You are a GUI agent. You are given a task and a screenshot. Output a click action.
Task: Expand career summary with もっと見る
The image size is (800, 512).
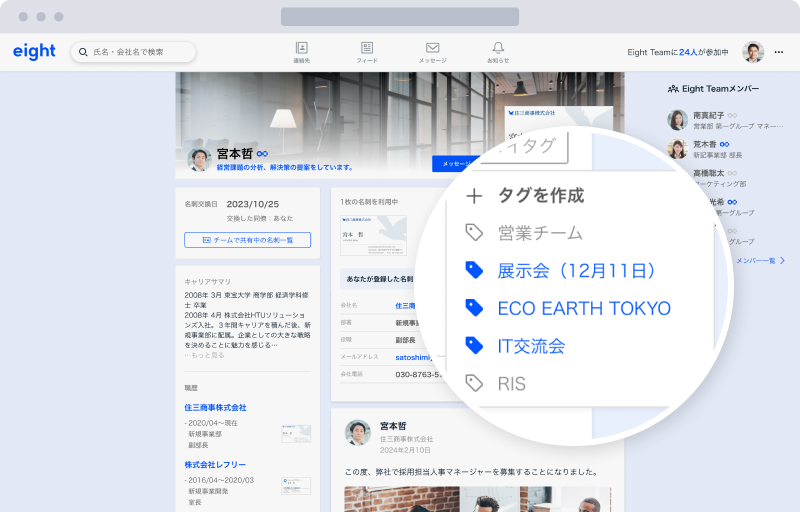pyautogui.click(x=204, y=355)
